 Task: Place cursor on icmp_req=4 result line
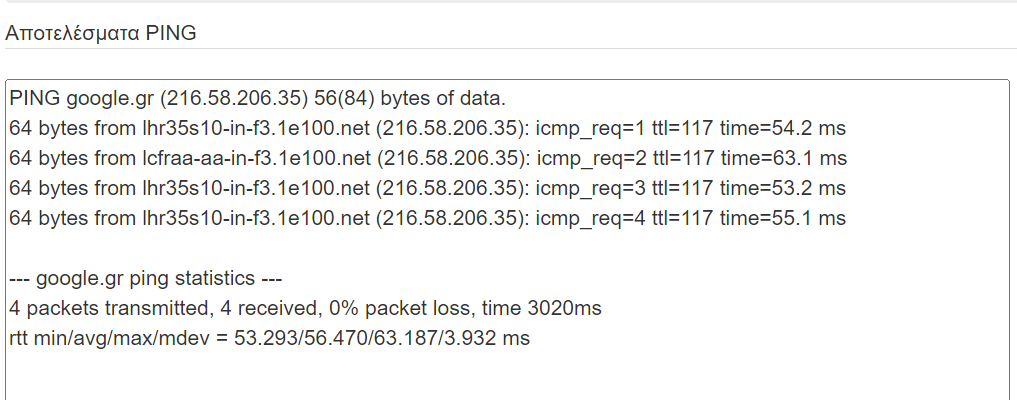[x=427, y=218]
